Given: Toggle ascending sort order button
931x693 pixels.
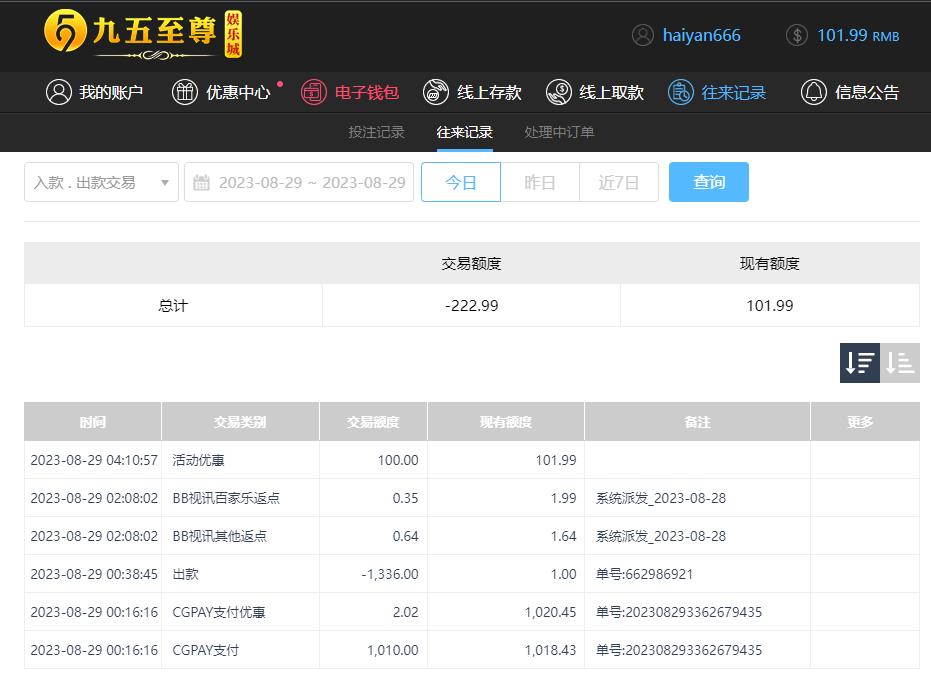Looking at the screenshot, I should tap(900, 363).
